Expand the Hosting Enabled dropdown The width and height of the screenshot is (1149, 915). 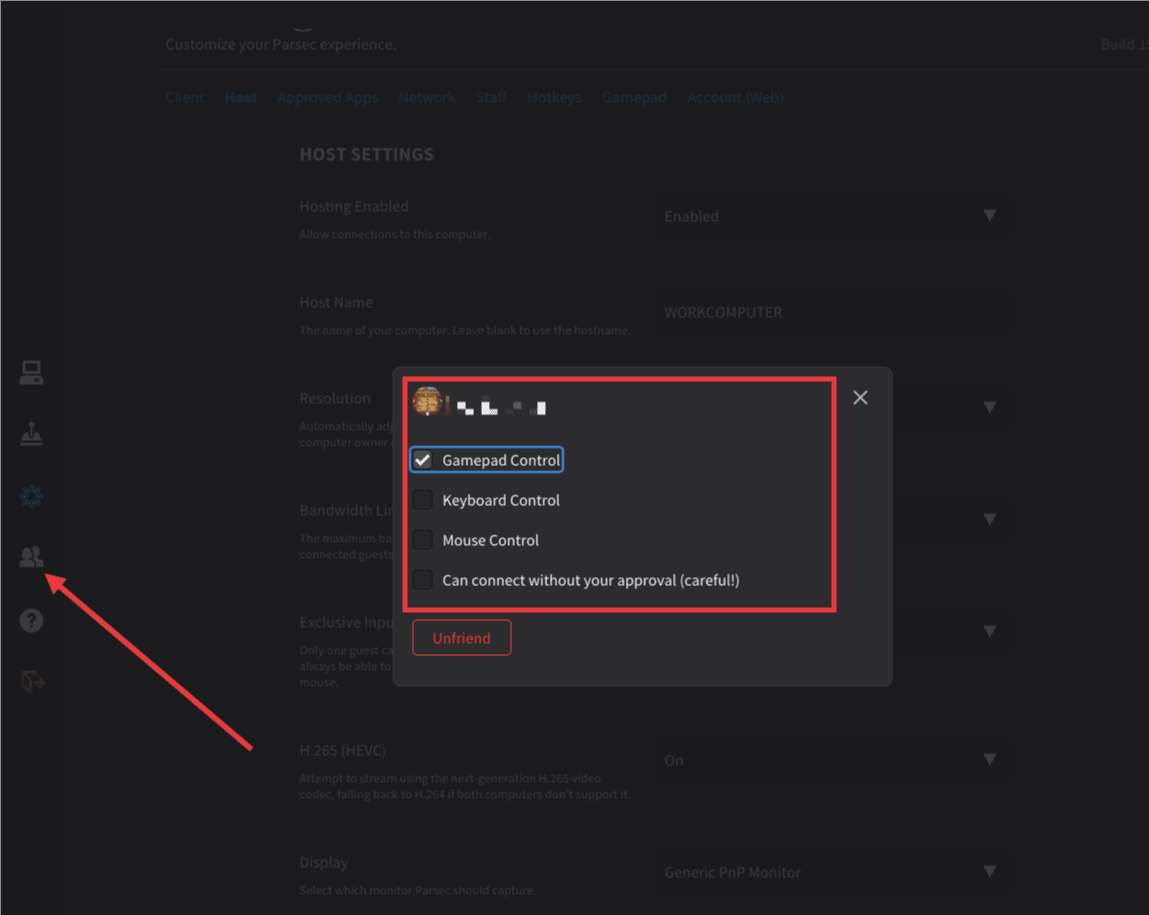[x=830, y=216]
